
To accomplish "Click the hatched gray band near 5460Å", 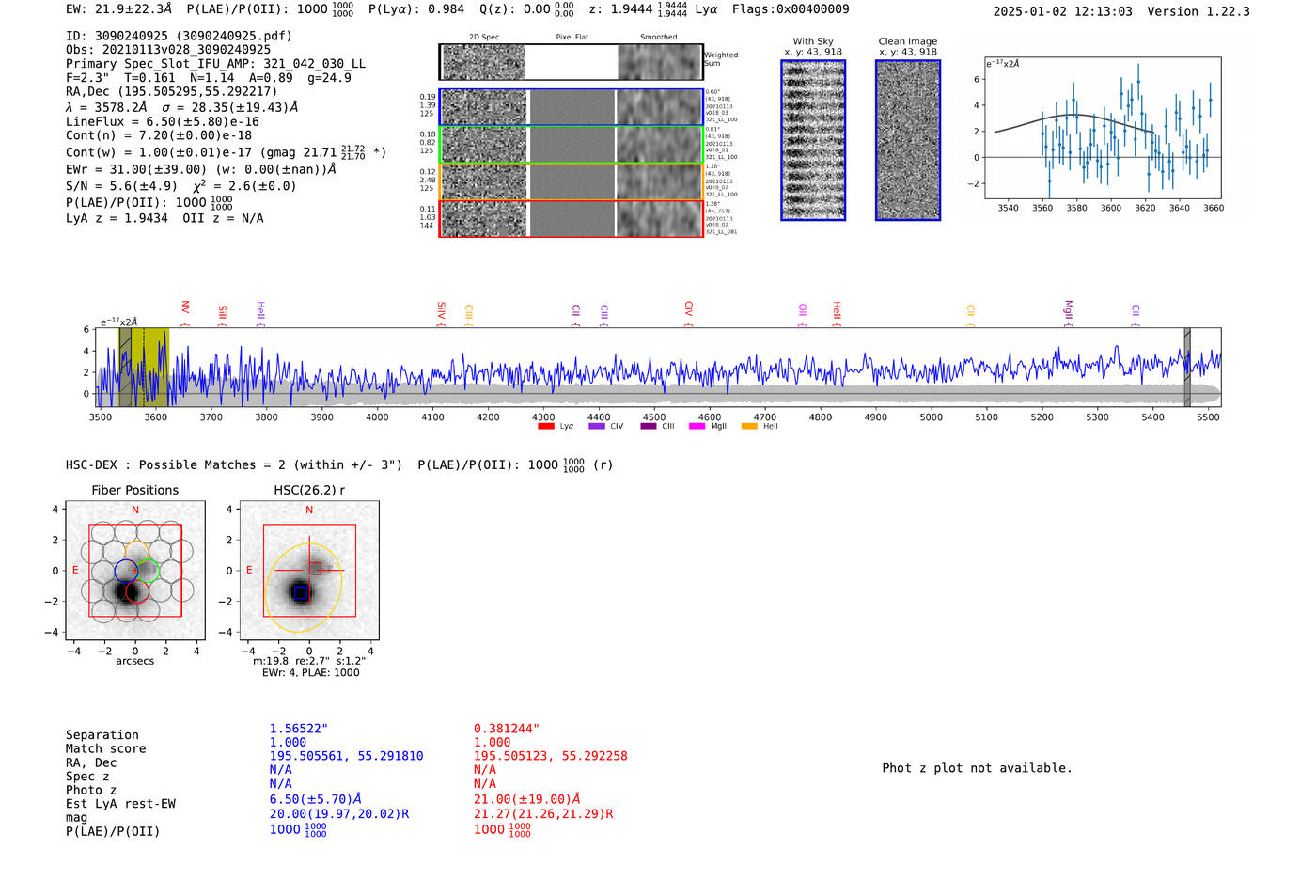I will pos(1187,367).
